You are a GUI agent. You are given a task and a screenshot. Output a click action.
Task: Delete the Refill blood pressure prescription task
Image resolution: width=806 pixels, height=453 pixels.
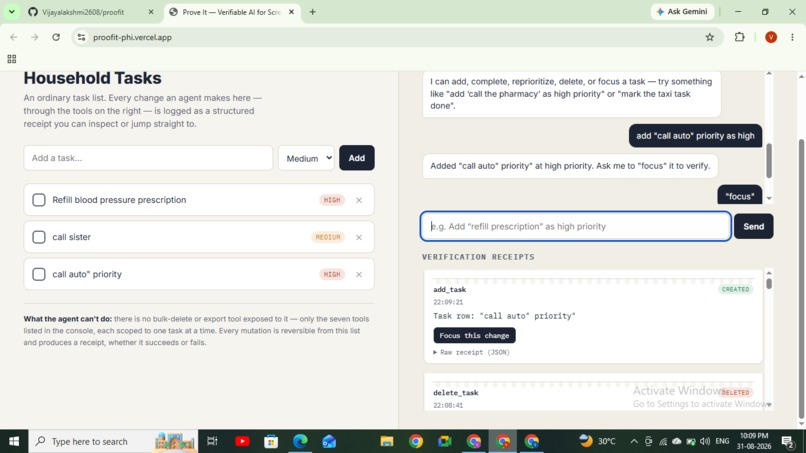coord(359,200)
